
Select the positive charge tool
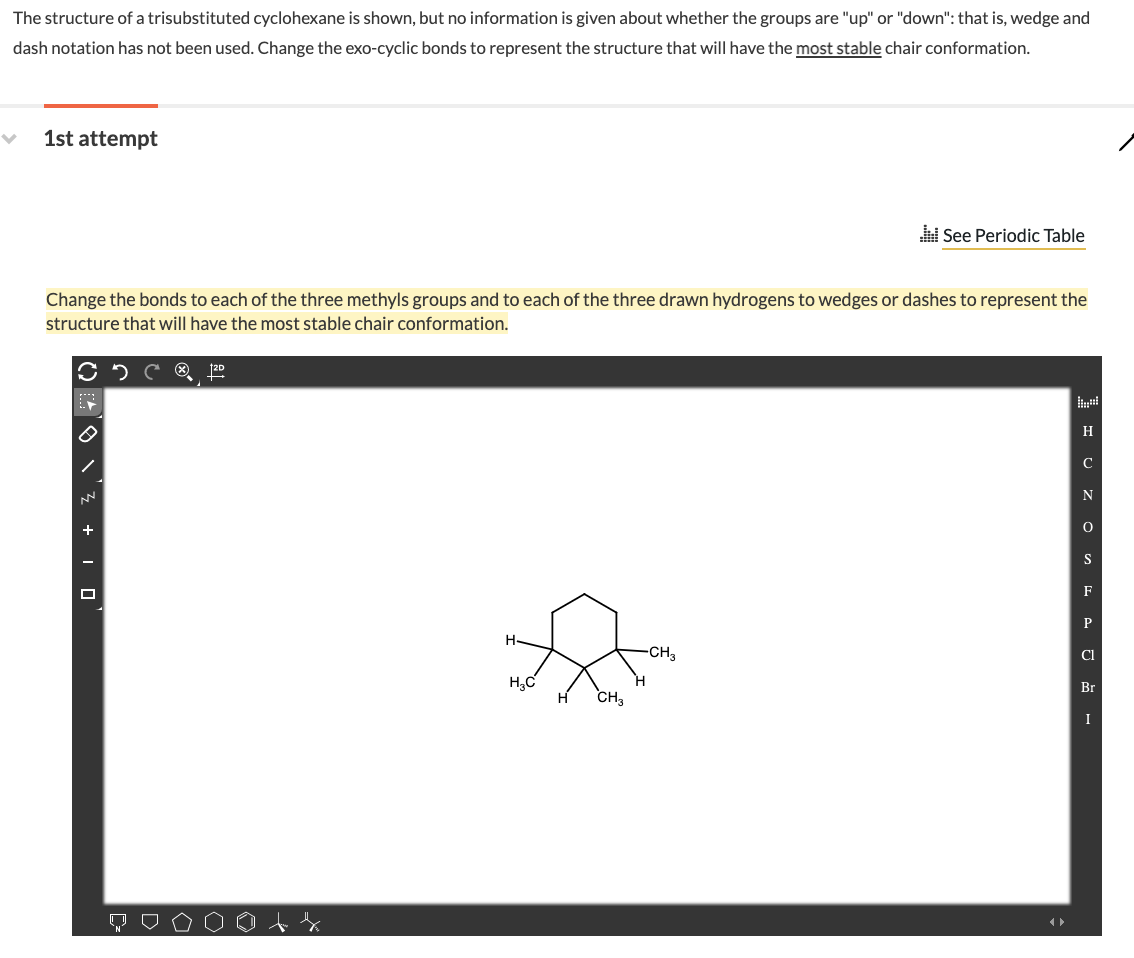tap(88, 530)
